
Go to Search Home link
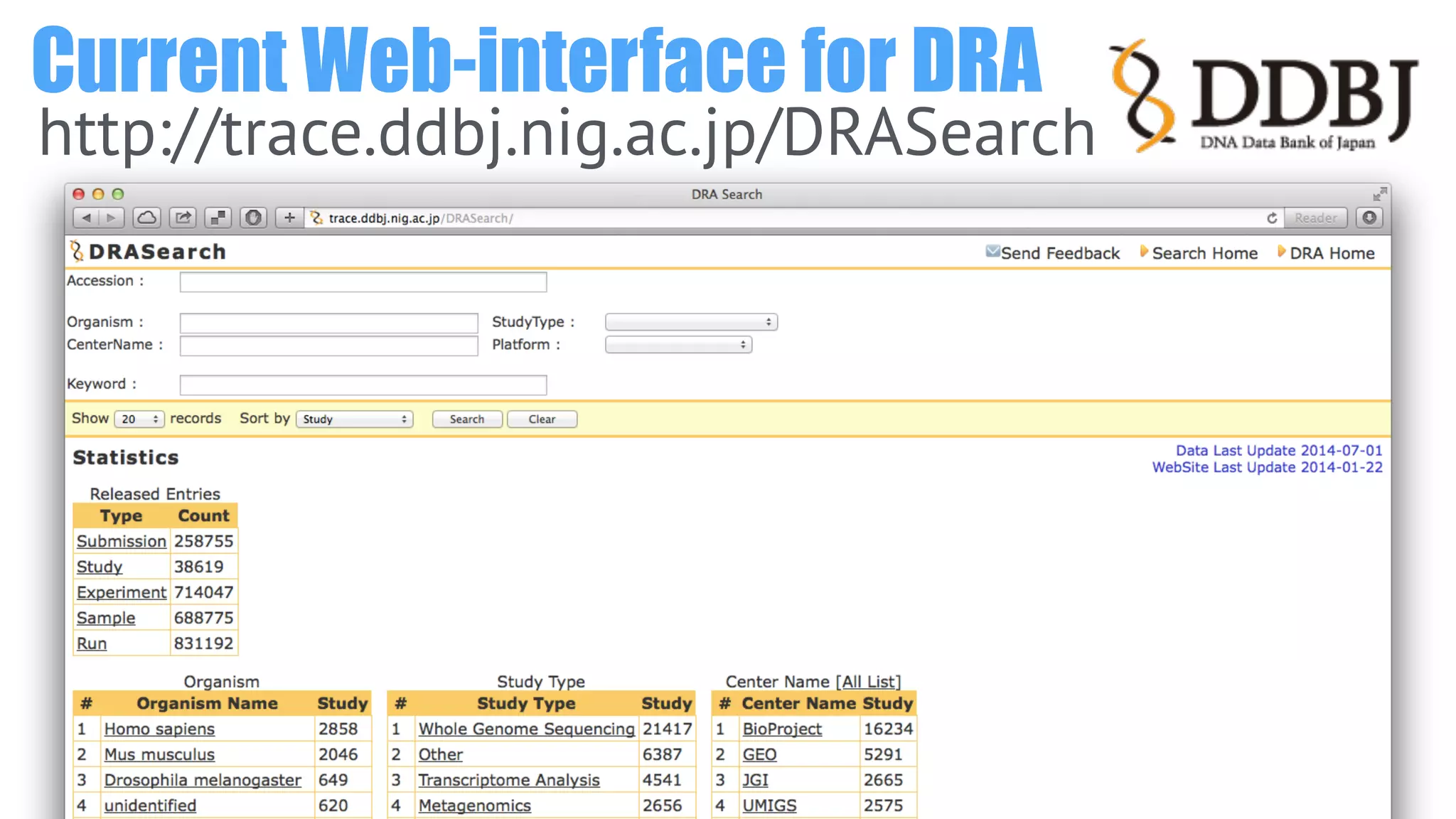pos(1204,253)
